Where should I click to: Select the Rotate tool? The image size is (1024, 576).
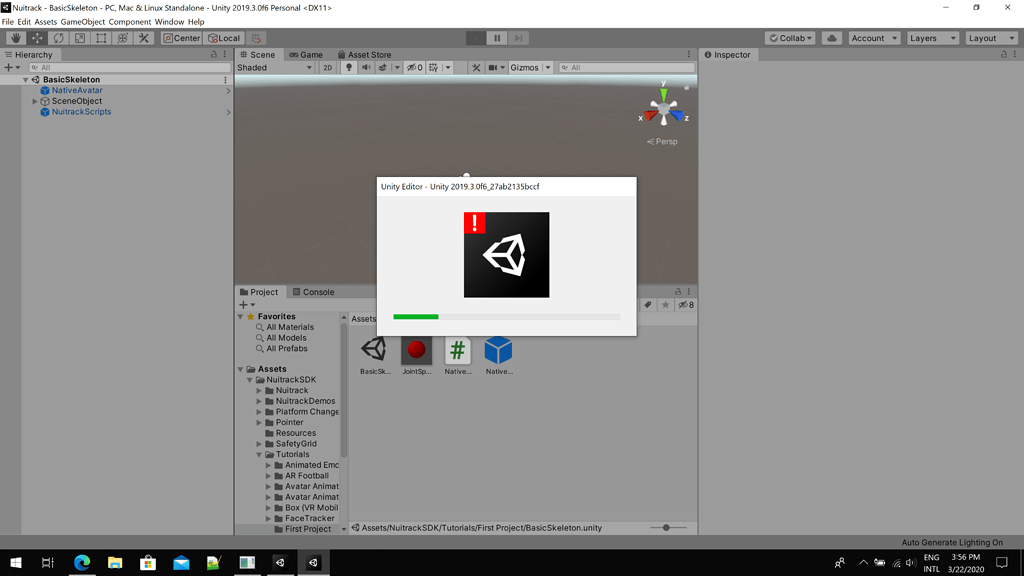pyautogui.click(x=58, y=38)
